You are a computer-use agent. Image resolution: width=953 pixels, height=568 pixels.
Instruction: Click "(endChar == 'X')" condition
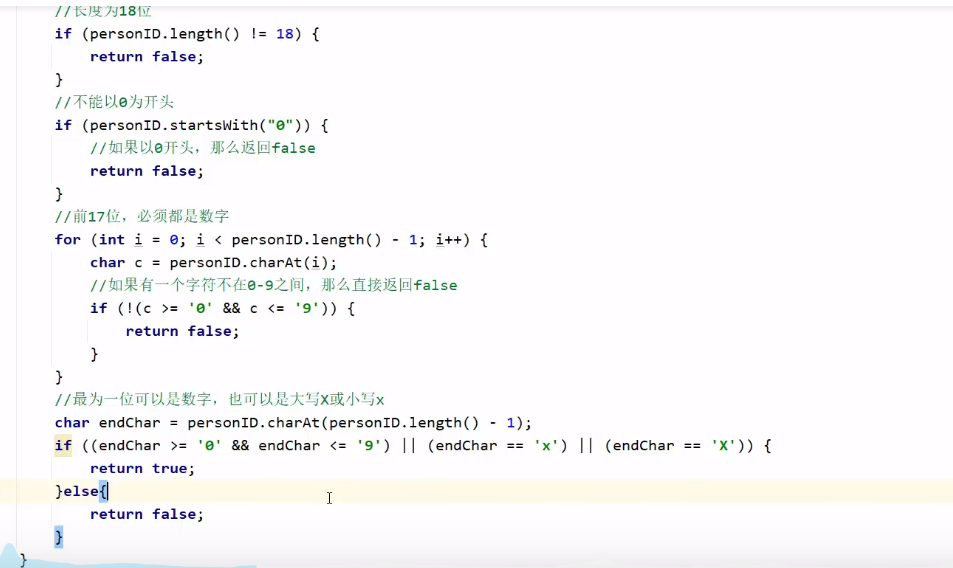tap(675, 445)
